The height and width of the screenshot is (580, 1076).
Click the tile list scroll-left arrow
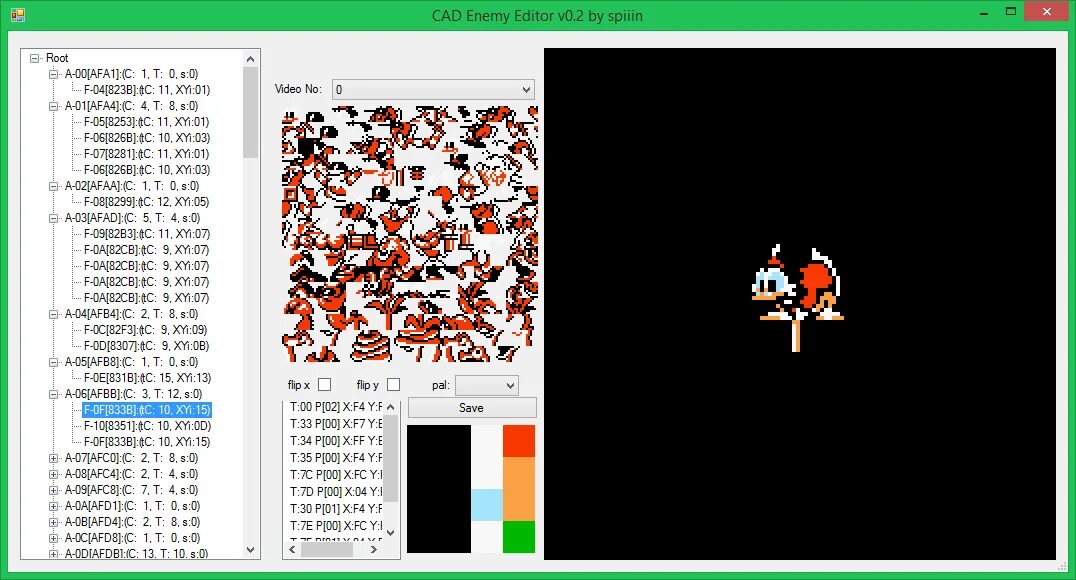click(x=293, y=549)
